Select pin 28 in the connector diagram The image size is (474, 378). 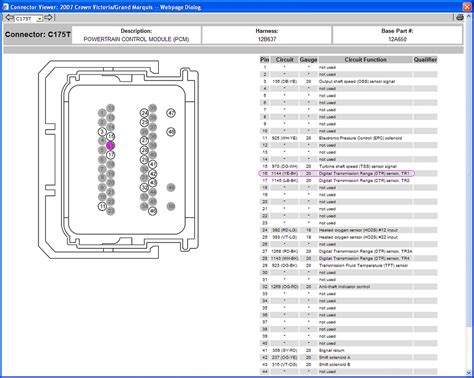coord(144,150)
